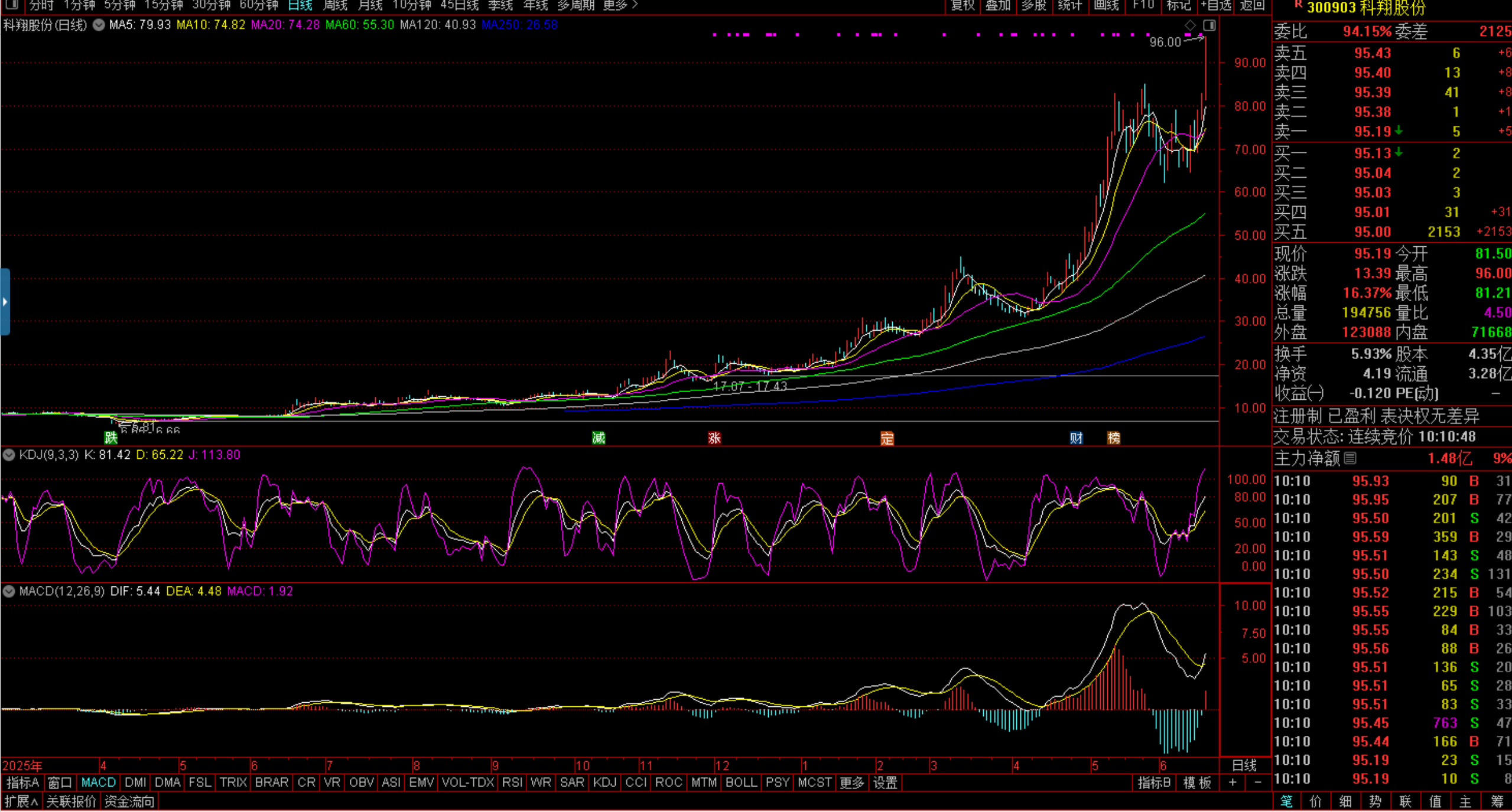
Task: Select the MACD indicator tab
Action: 98,782
